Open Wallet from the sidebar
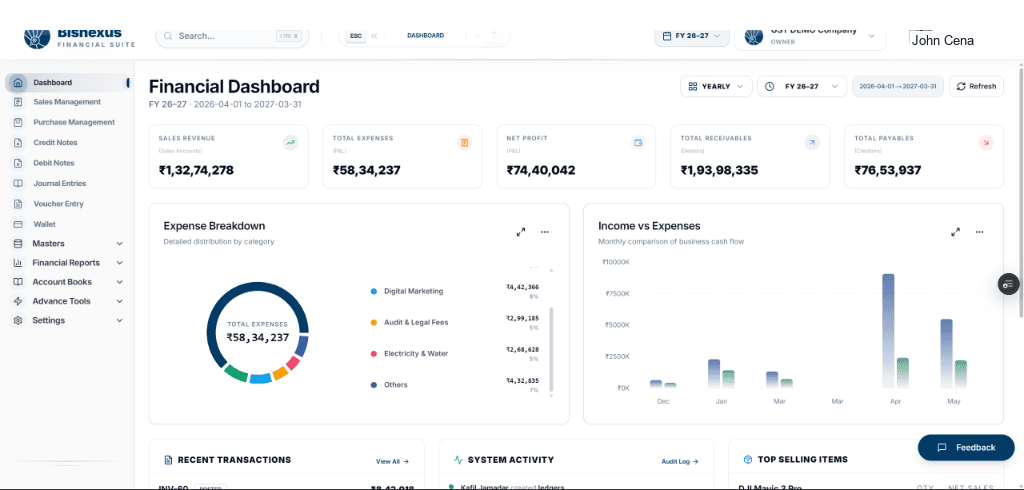This screenshot has width=1024, height=490. tap(44, 224)
